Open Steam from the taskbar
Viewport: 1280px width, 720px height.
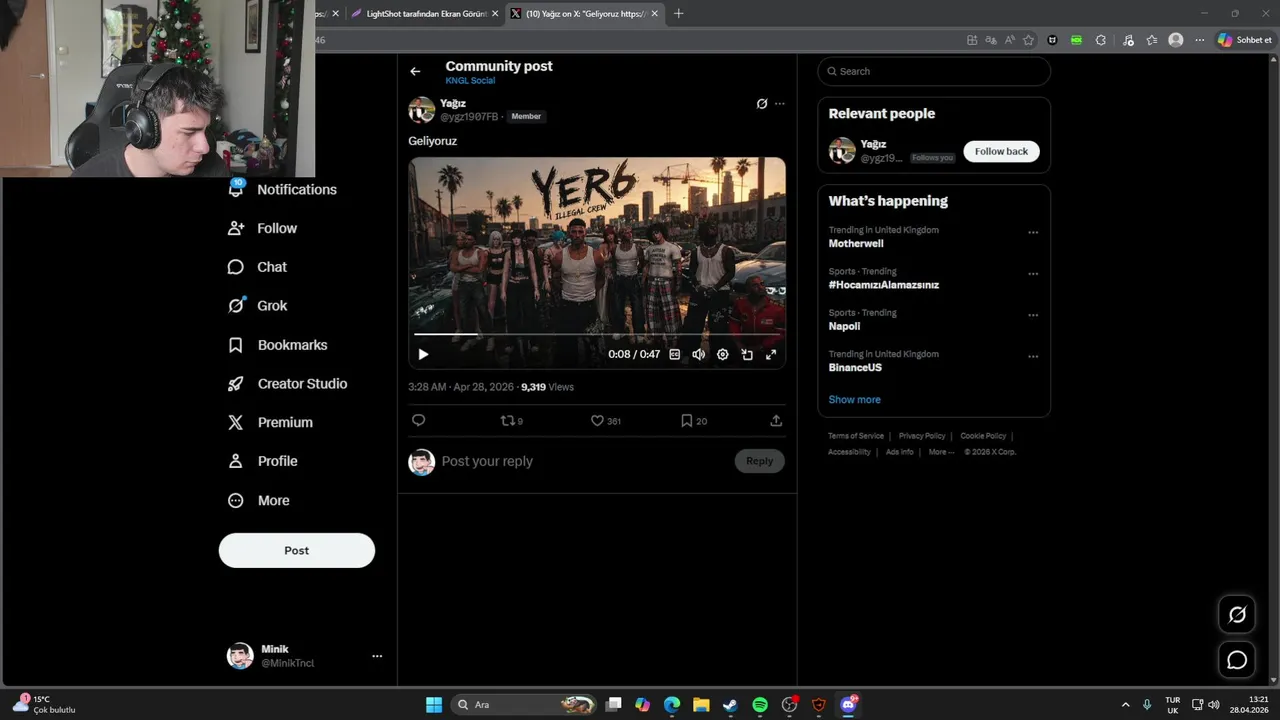tap(731, 705)
